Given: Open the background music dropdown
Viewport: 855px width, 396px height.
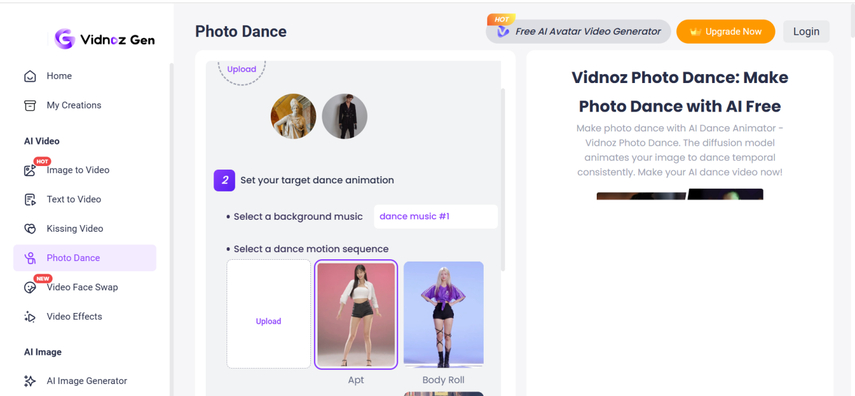Looking at the screenshot, I should [436, 217].
